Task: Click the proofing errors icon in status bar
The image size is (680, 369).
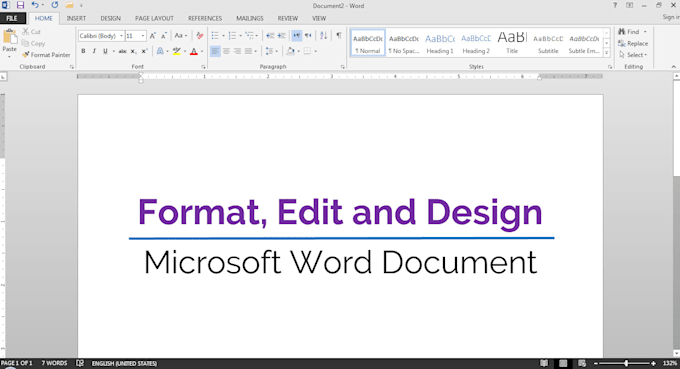Action: (80, 363)
